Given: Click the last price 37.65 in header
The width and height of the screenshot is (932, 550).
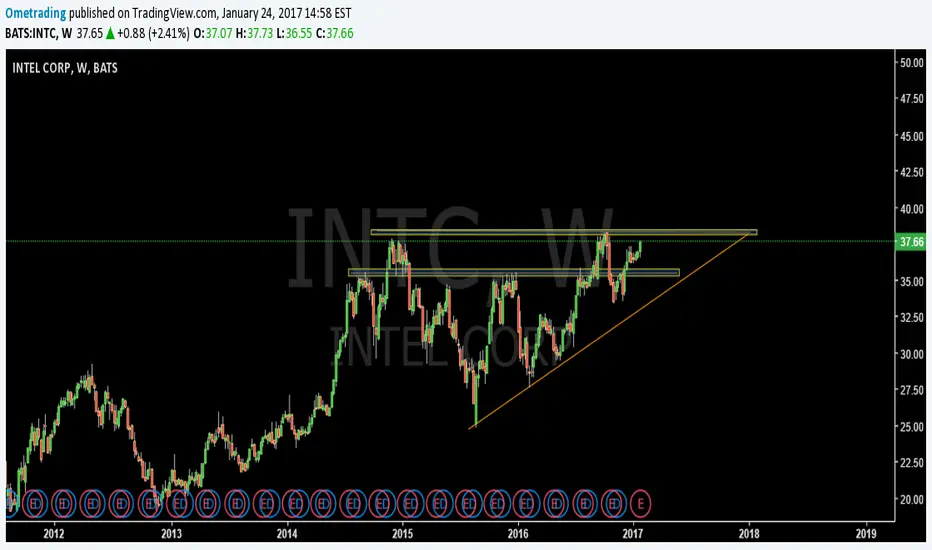Looking at the screenshot, I should (x=90, y=33).
